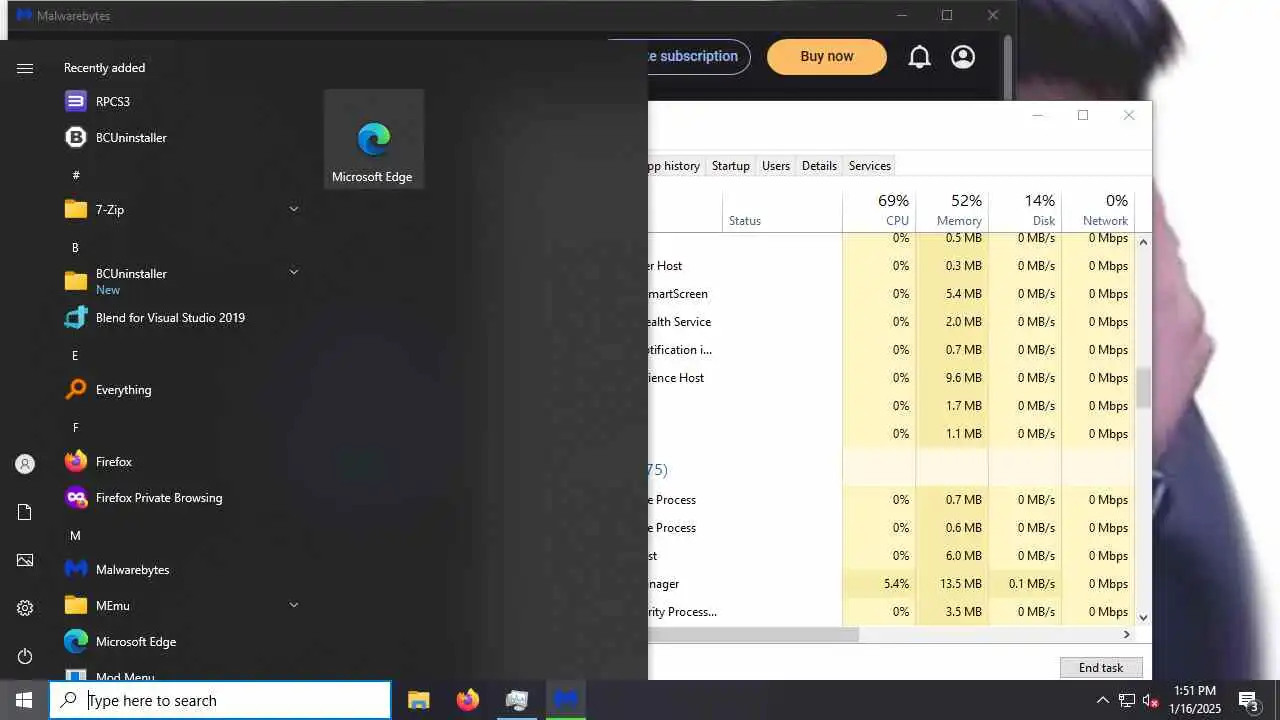Click the Recently added heading
Screen dimensions: 1280x720
click(104, 68)
